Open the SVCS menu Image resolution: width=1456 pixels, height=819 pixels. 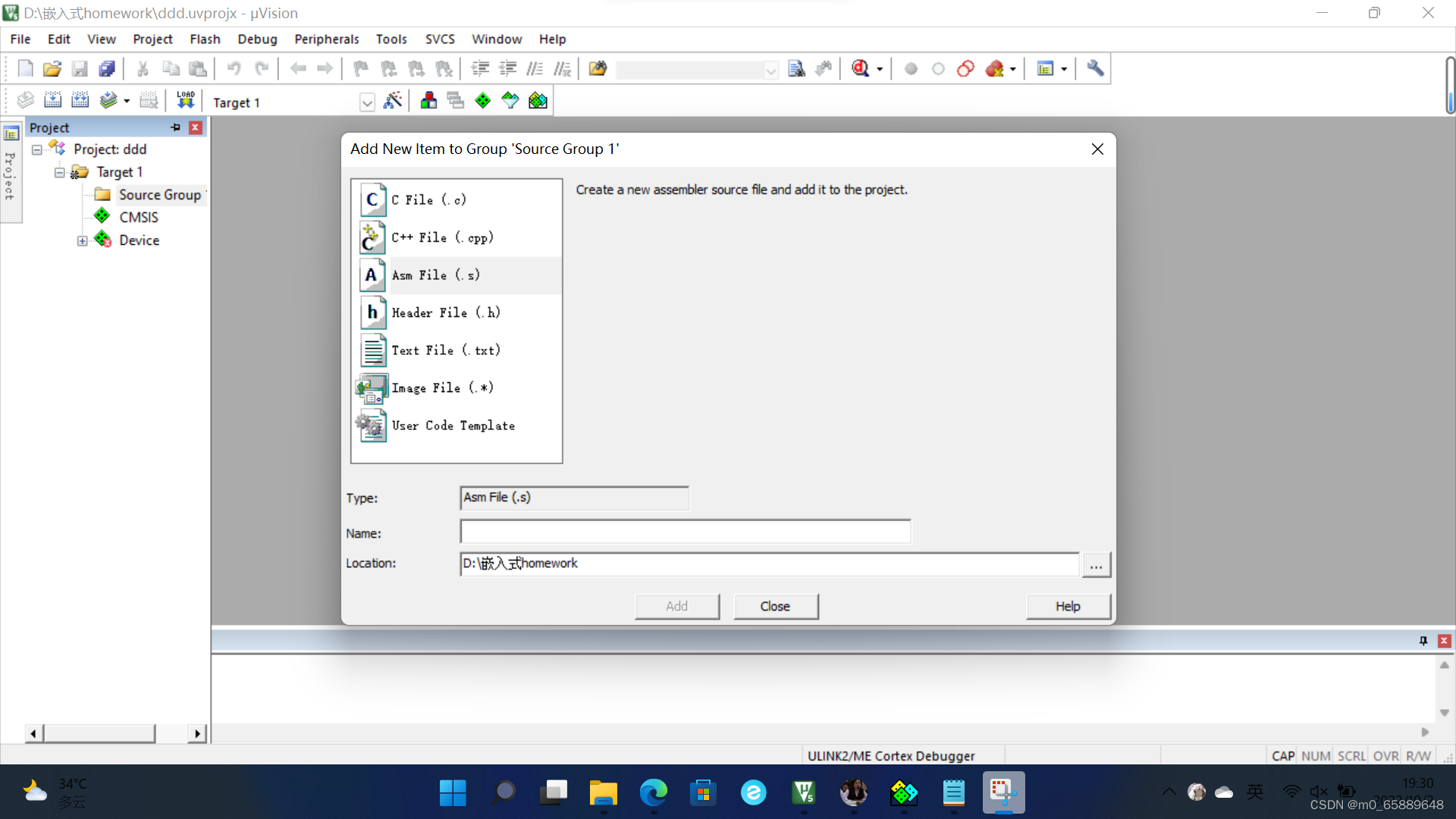click(440, 39)
